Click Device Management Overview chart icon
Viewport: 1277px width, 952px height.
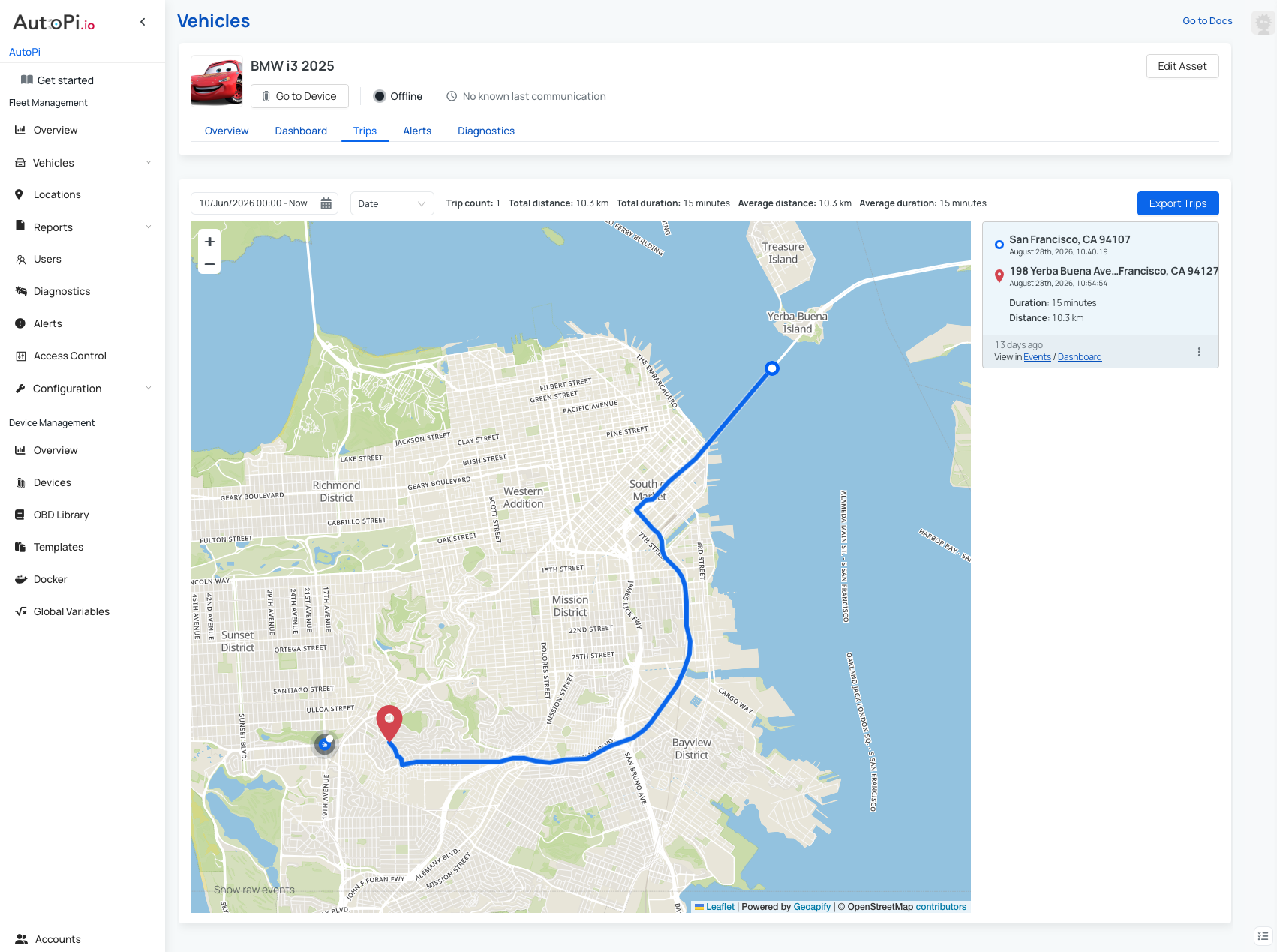click(x=20, y=450)
